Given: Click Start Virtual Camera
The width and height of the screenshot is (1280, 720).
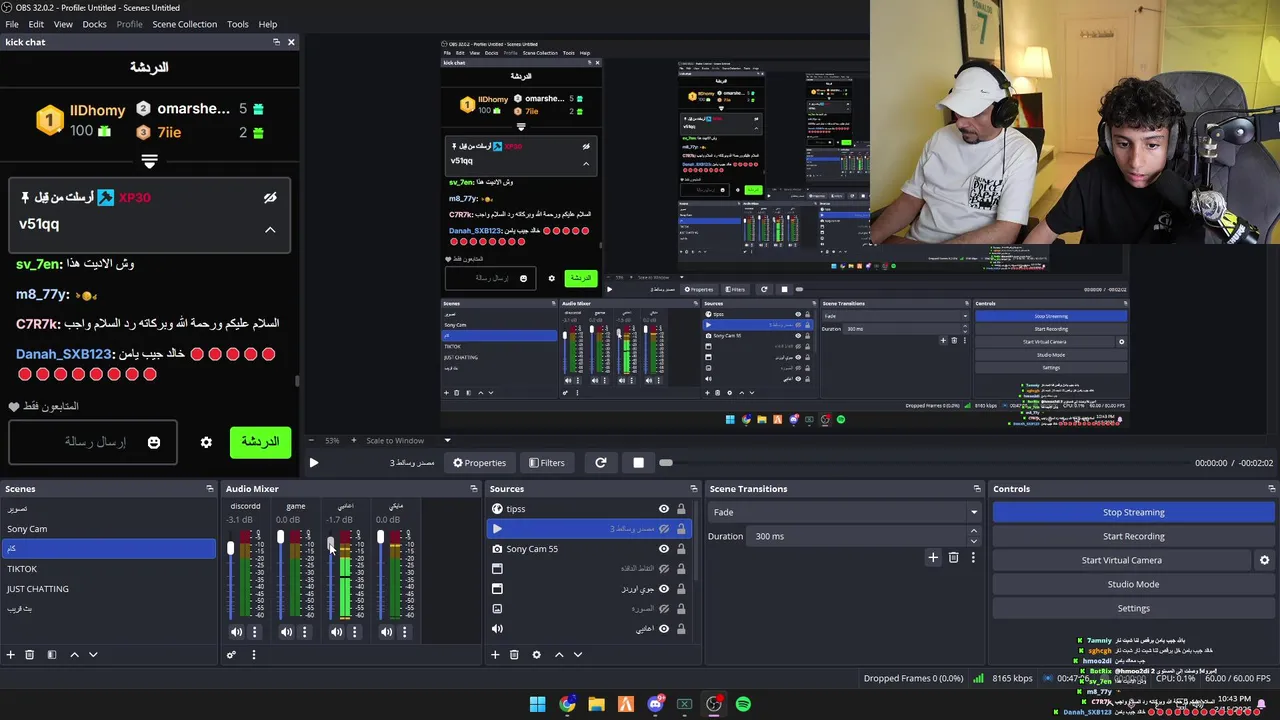Looking at the screenshot, I should point(1121,560).
